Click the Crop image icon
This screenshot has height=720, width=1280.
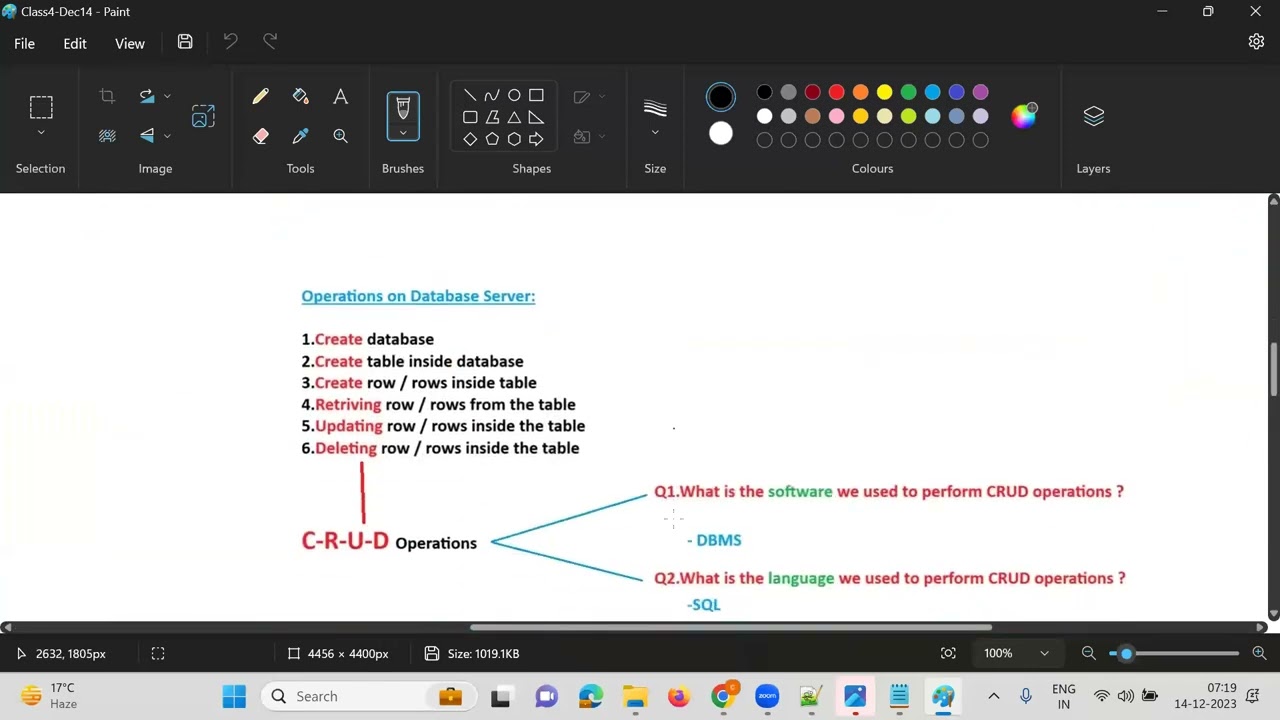coord(107,96)
